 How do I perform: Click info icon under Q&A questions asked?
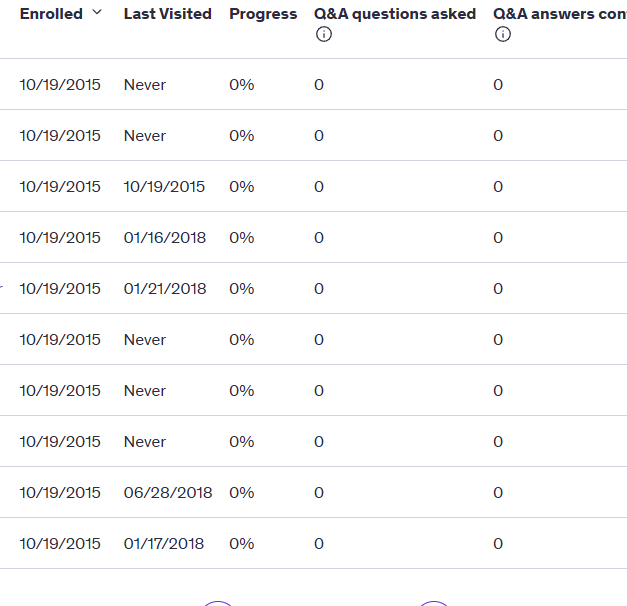tap(323, 34)
